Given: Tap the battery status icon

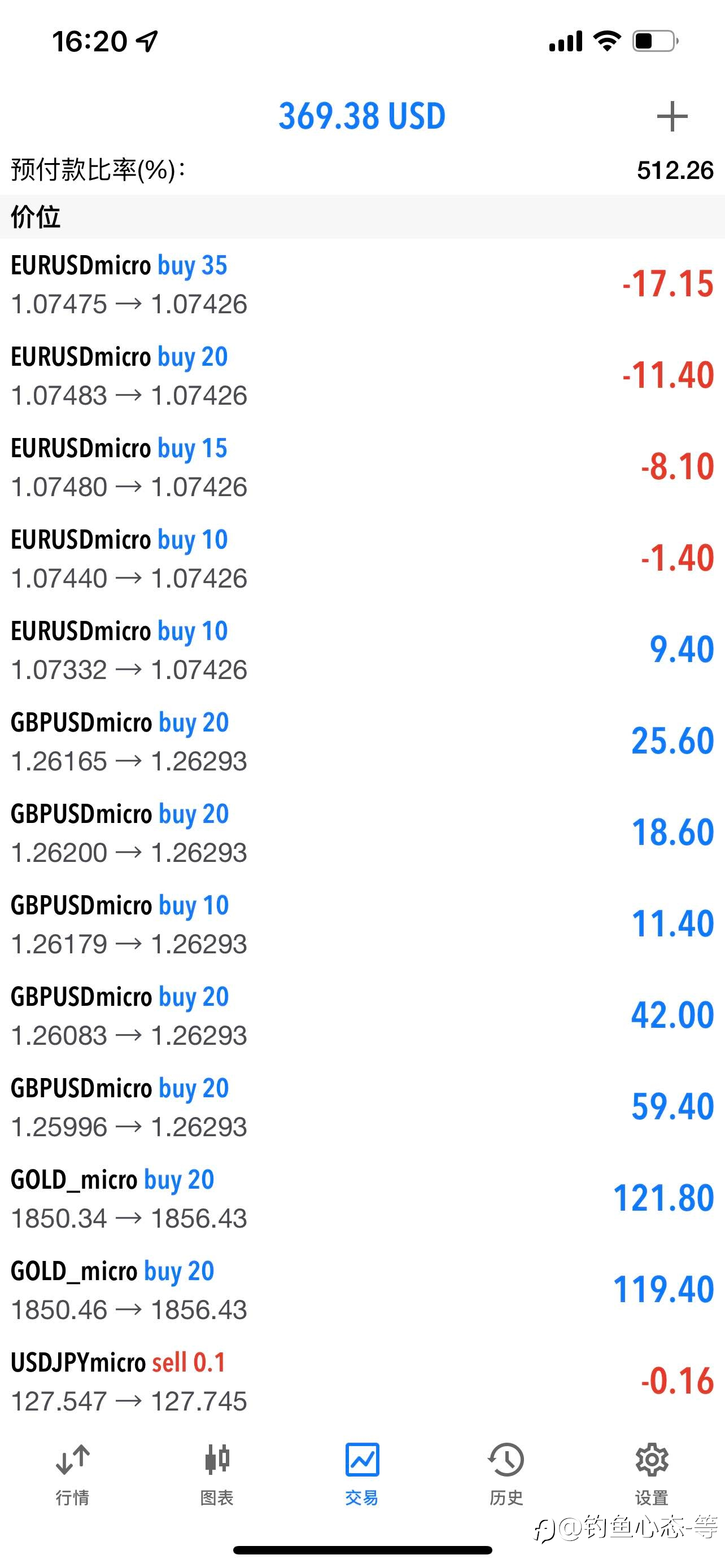Looking at the screenshot, I should [x=655, y=41].
